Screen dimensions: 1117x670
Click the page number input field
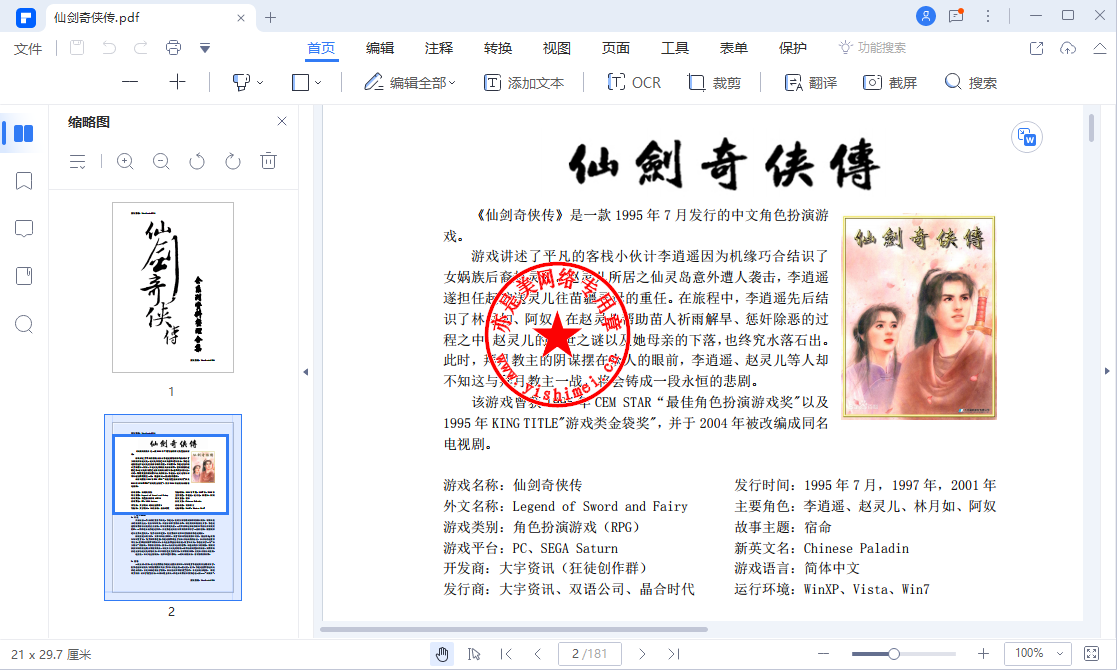(590, 654)
